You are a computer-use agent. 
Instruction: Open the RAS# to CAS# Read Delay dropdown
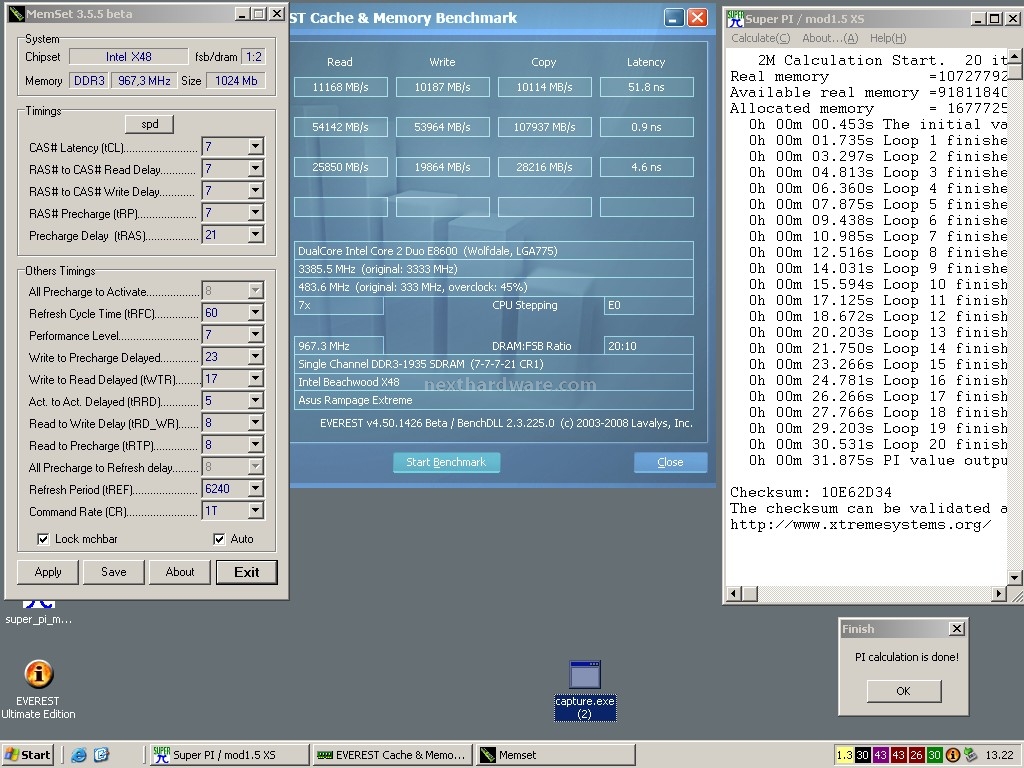click(x=255, y=168)
